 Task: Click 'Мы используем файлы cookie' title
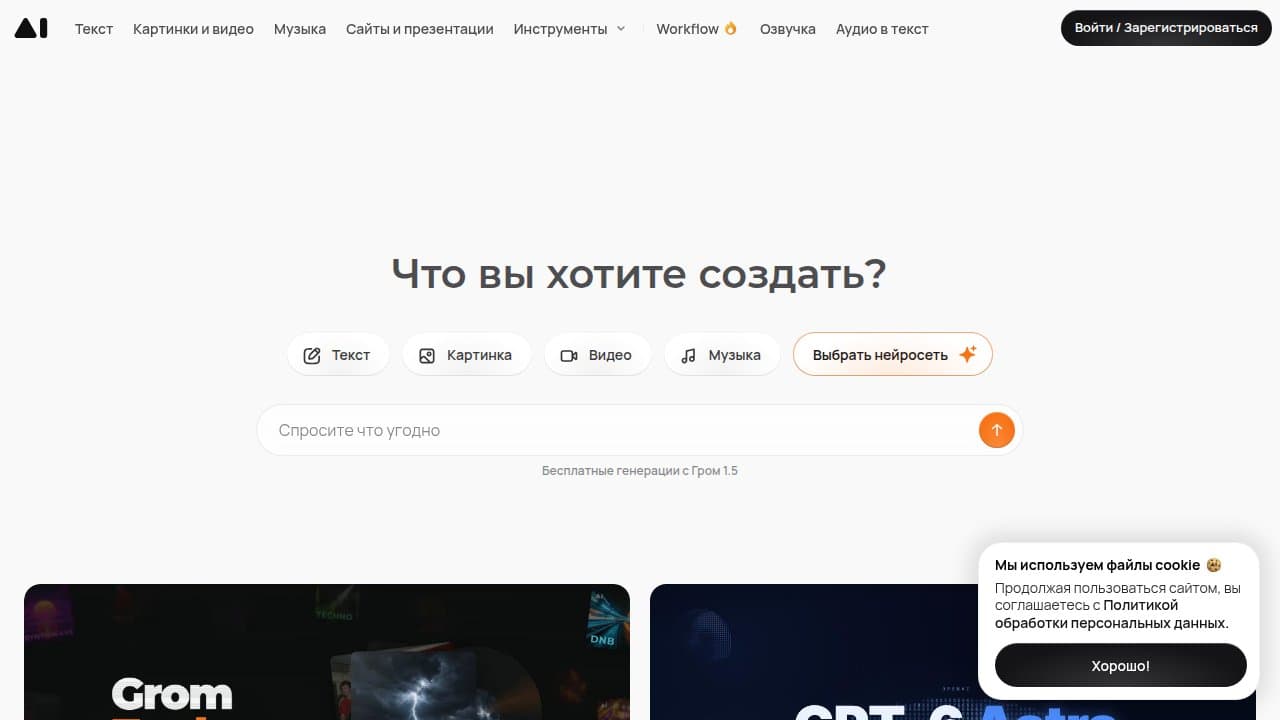[1097, 565]
